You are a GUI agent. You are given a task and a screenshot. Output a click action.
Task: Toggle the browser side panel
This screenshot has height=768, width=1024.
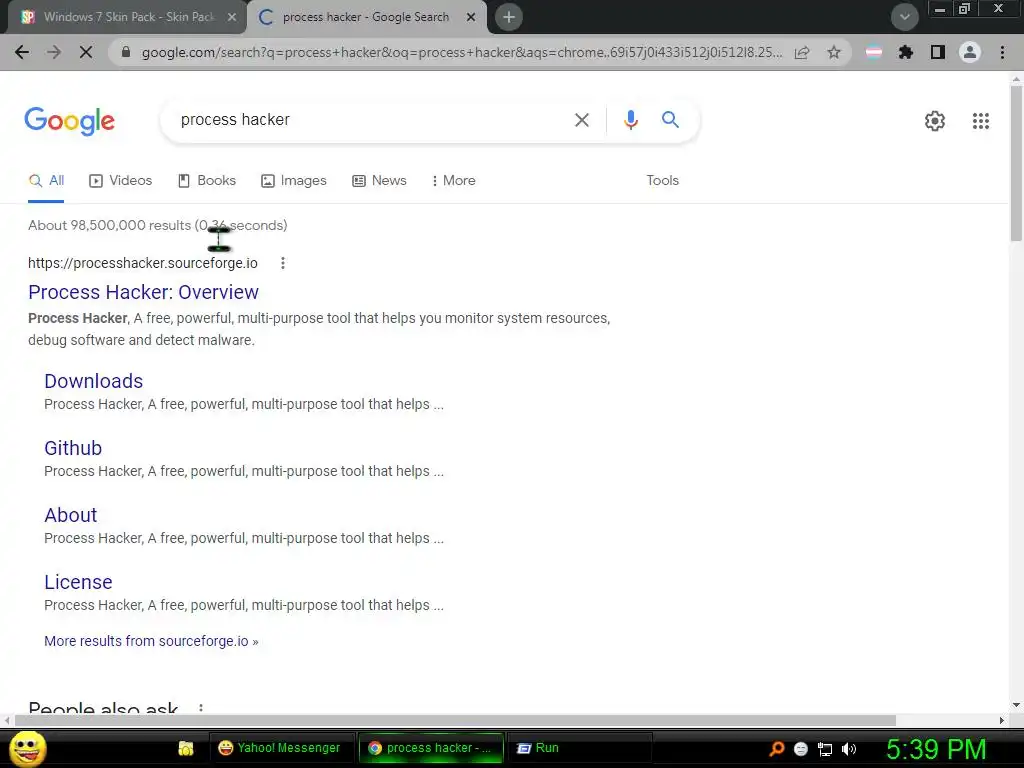pos(938,52)
